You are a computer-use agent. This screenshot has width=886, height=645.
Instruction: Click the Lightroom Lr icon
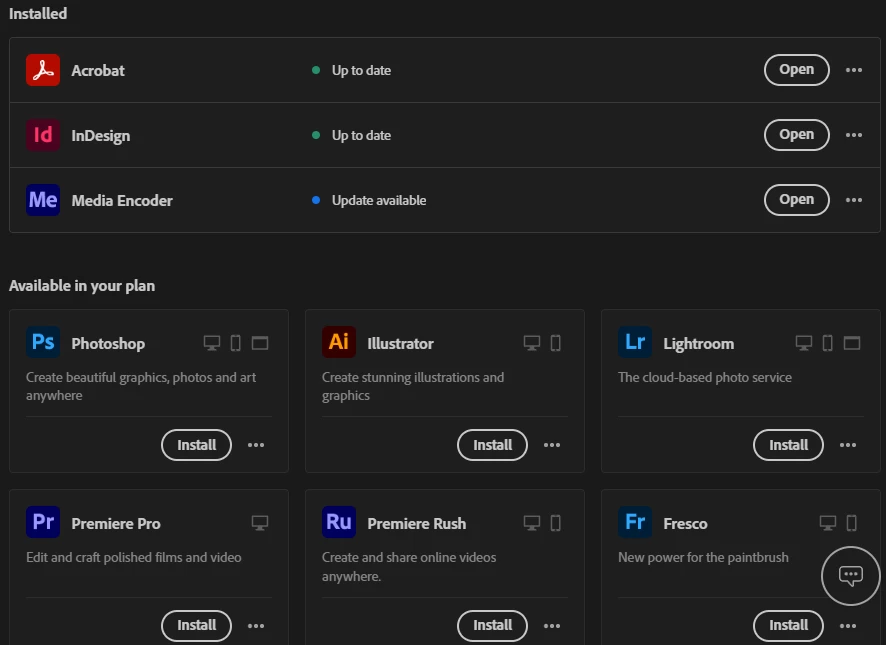(635, 342)
